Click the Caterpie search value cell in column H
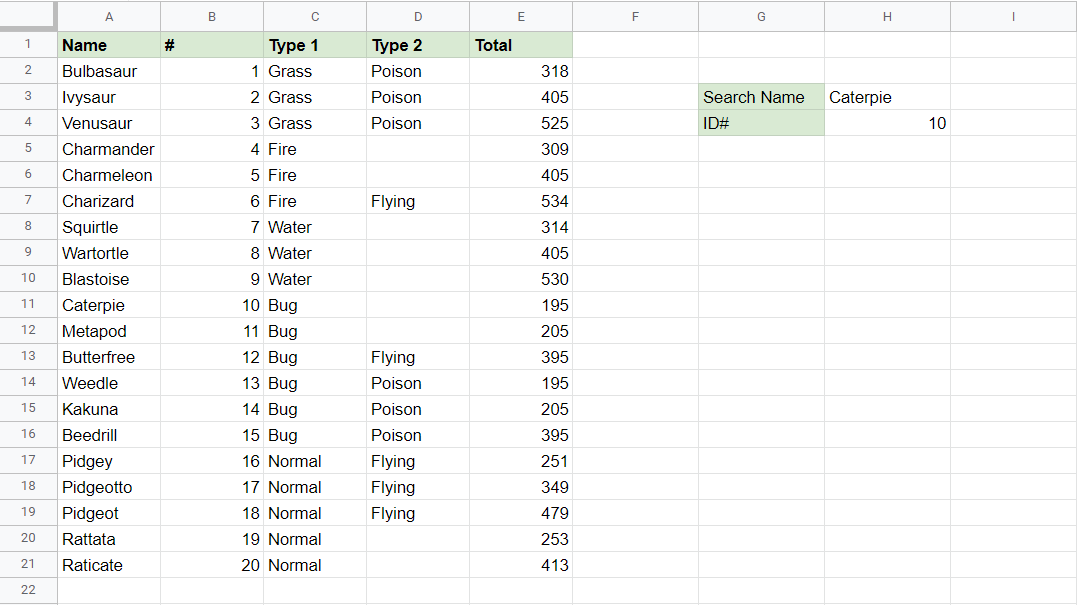This screenshot has height=605, width=1077. click(x=887, y=97)
